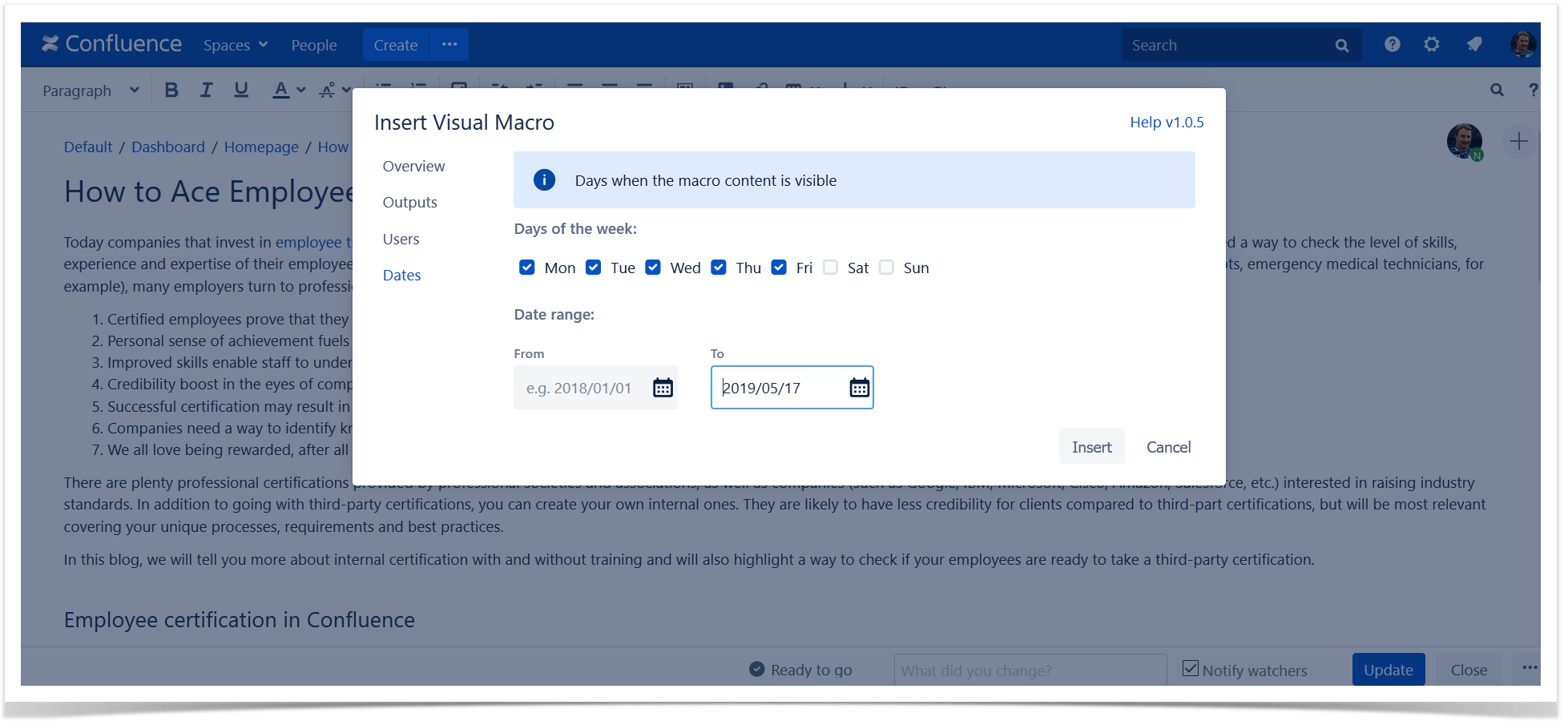Open the more formatting options icon
The height and width of the screenshot is (725, 1568).
[327, 90]
